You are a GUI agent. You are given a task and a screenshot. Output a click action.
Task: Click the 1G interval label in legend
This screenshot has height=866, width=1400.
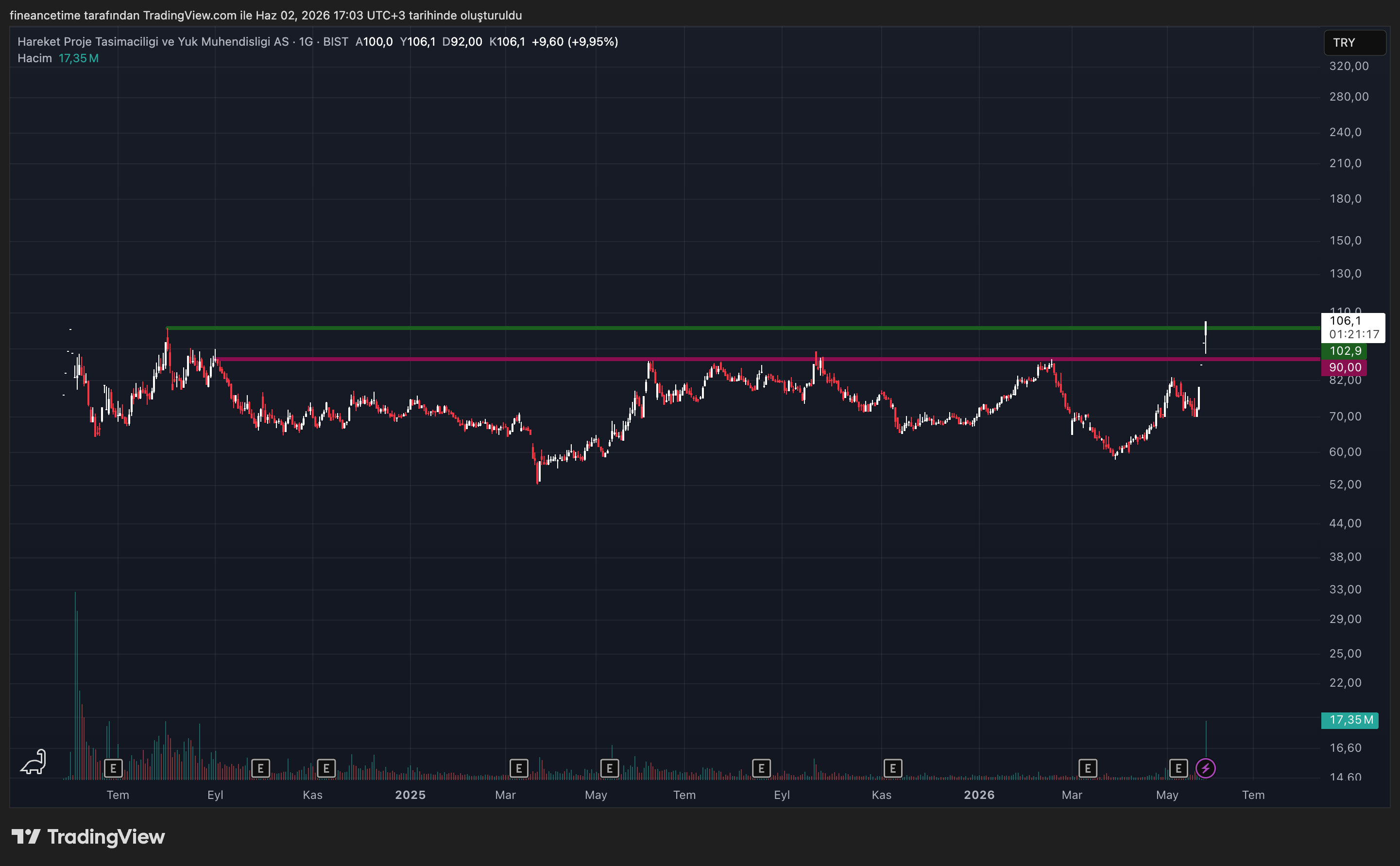(306, 42)
